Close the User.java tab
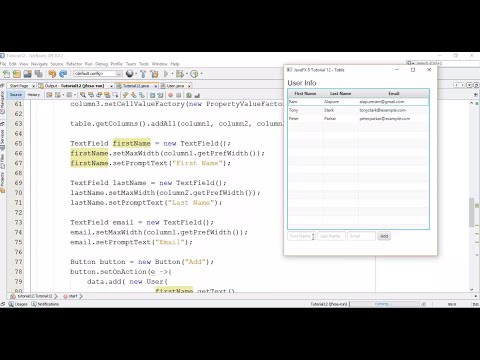 point(189,86)
